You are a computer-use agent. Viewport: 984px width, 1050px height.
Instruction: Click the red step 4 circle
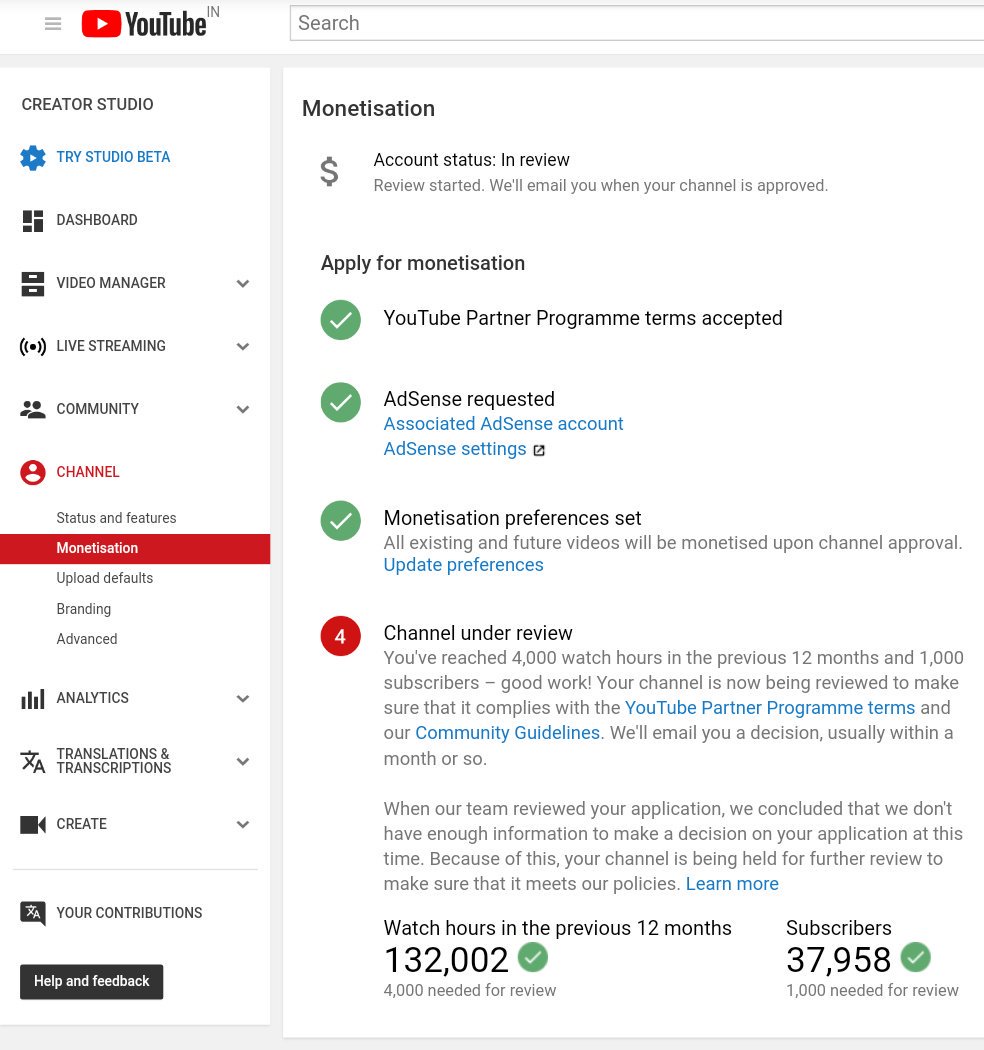click(340, 635)
